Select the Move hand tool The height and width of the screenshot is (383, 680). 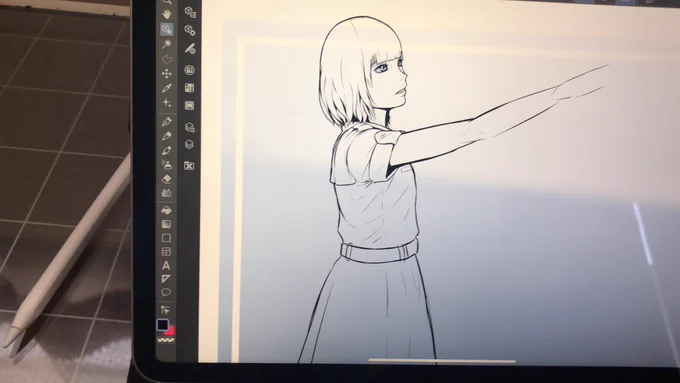point(167,14)
